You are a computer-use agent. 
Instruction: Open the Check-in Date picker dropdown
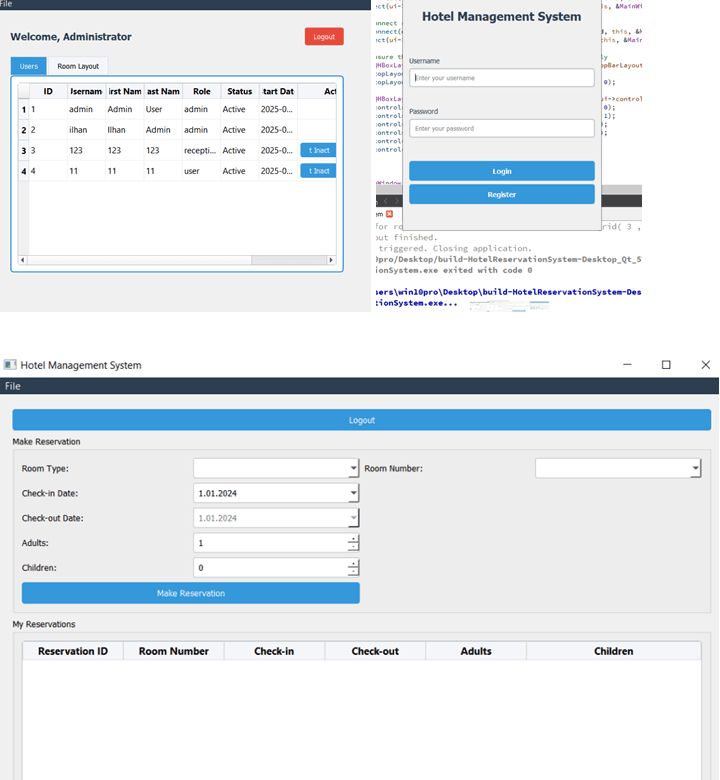coord(353,493)
